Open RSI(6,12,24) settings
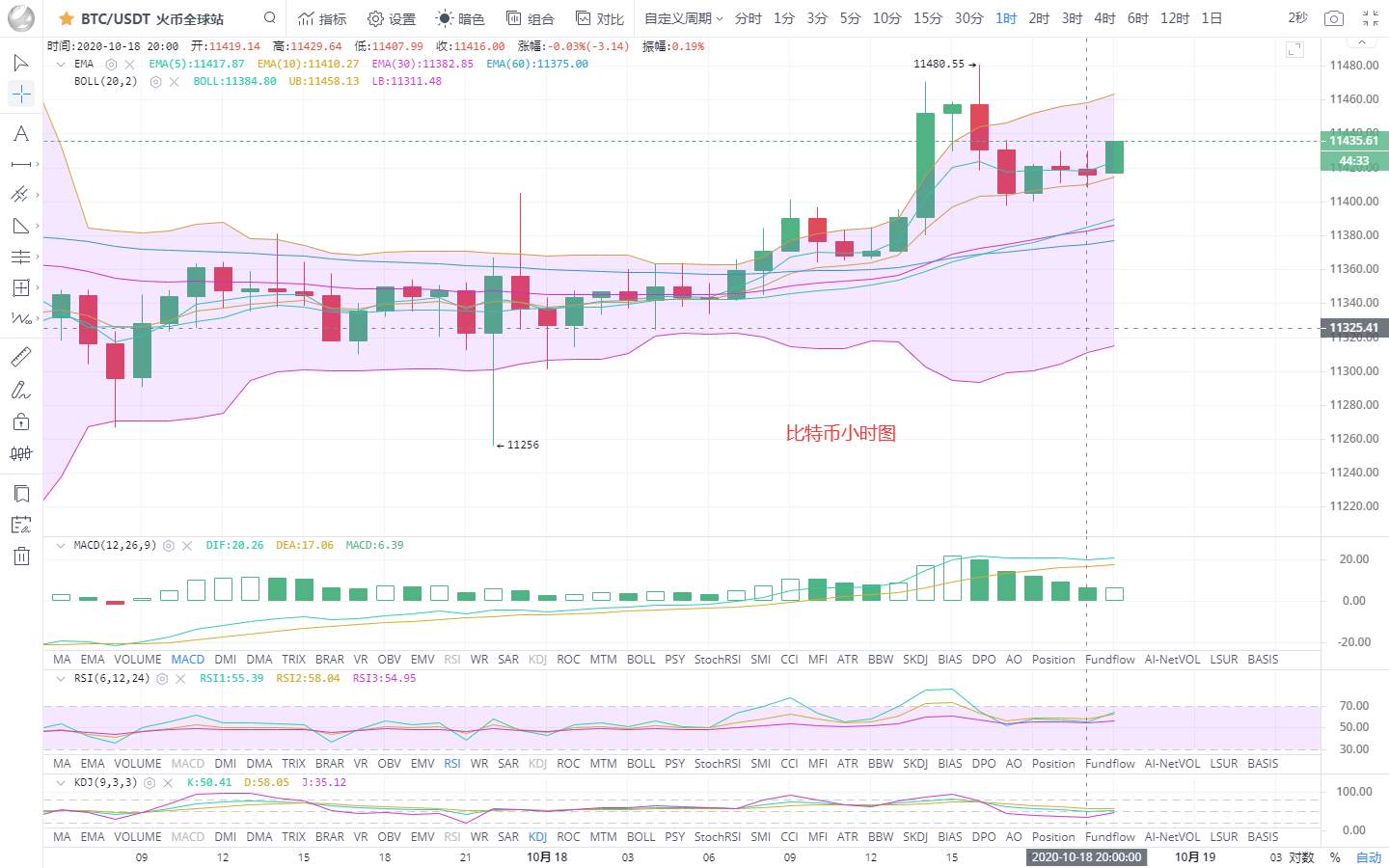The height and width of the screenshot is (868, 1389). (x=162, y=678)
